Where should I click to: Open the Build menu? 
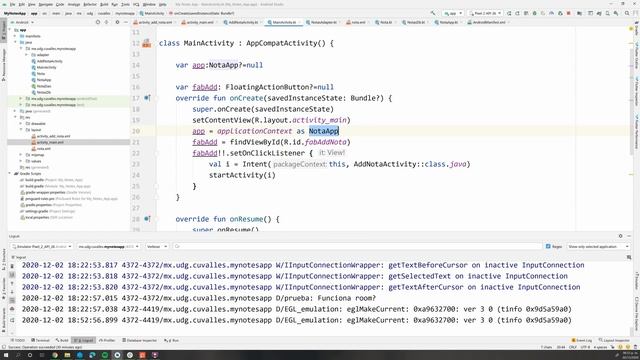pos(104,4)
